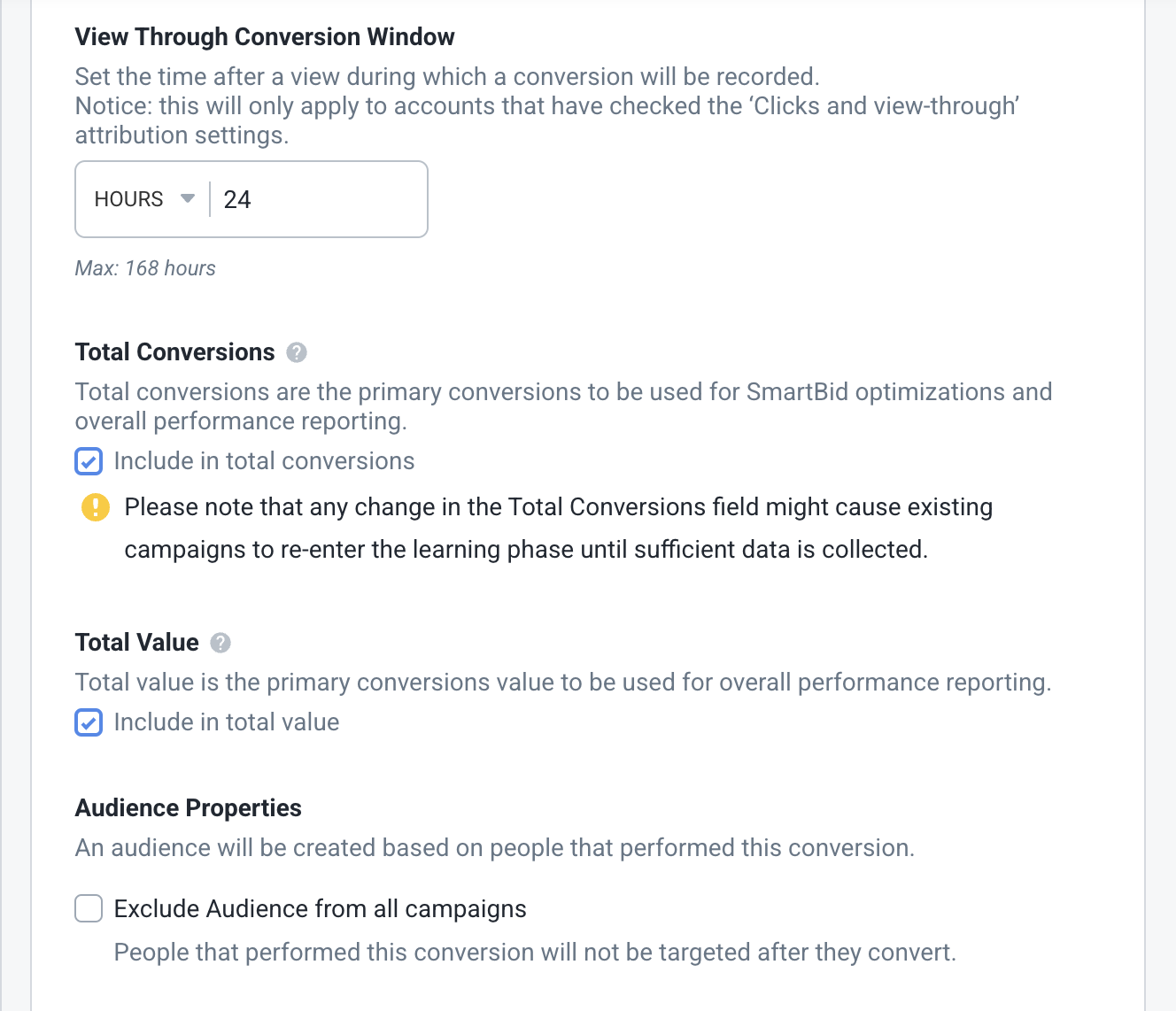Screen dimensions: 1176x1011
Task: Click the learning phase warning message text
Action: [x=559, y=529]
